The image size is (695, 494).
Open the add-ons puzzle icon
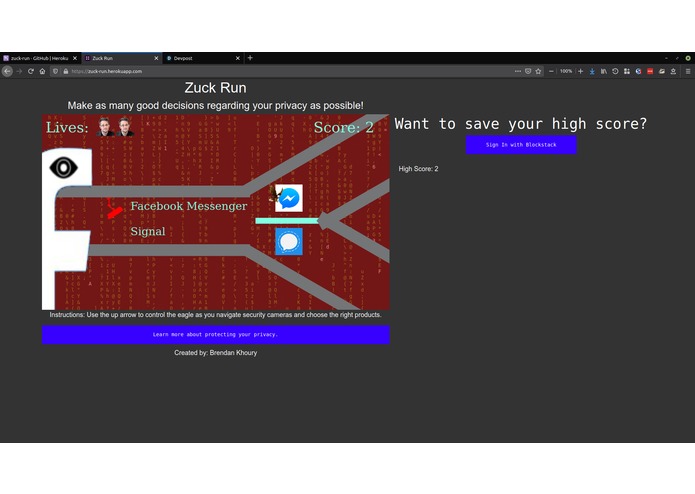[x=627, y=71]
